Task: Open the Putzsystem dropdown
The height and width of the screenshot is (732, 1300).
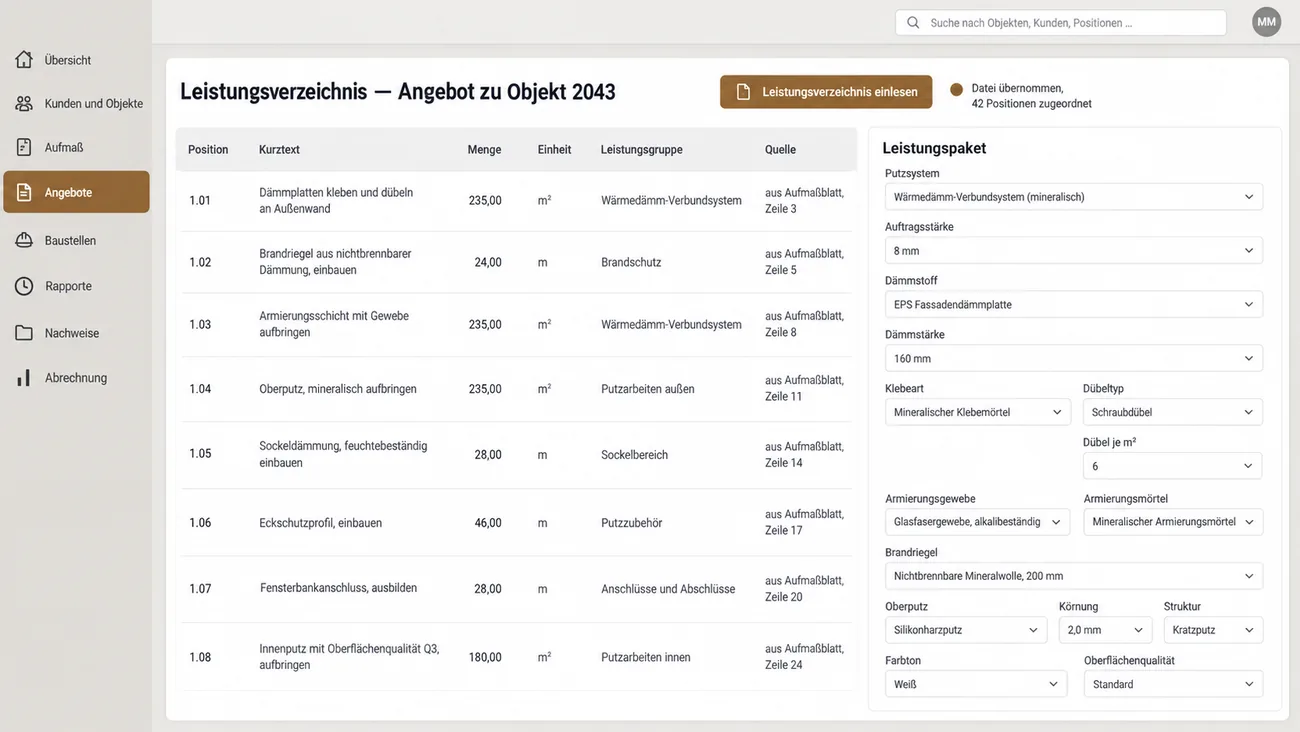Action: [x=1073, y=197]
